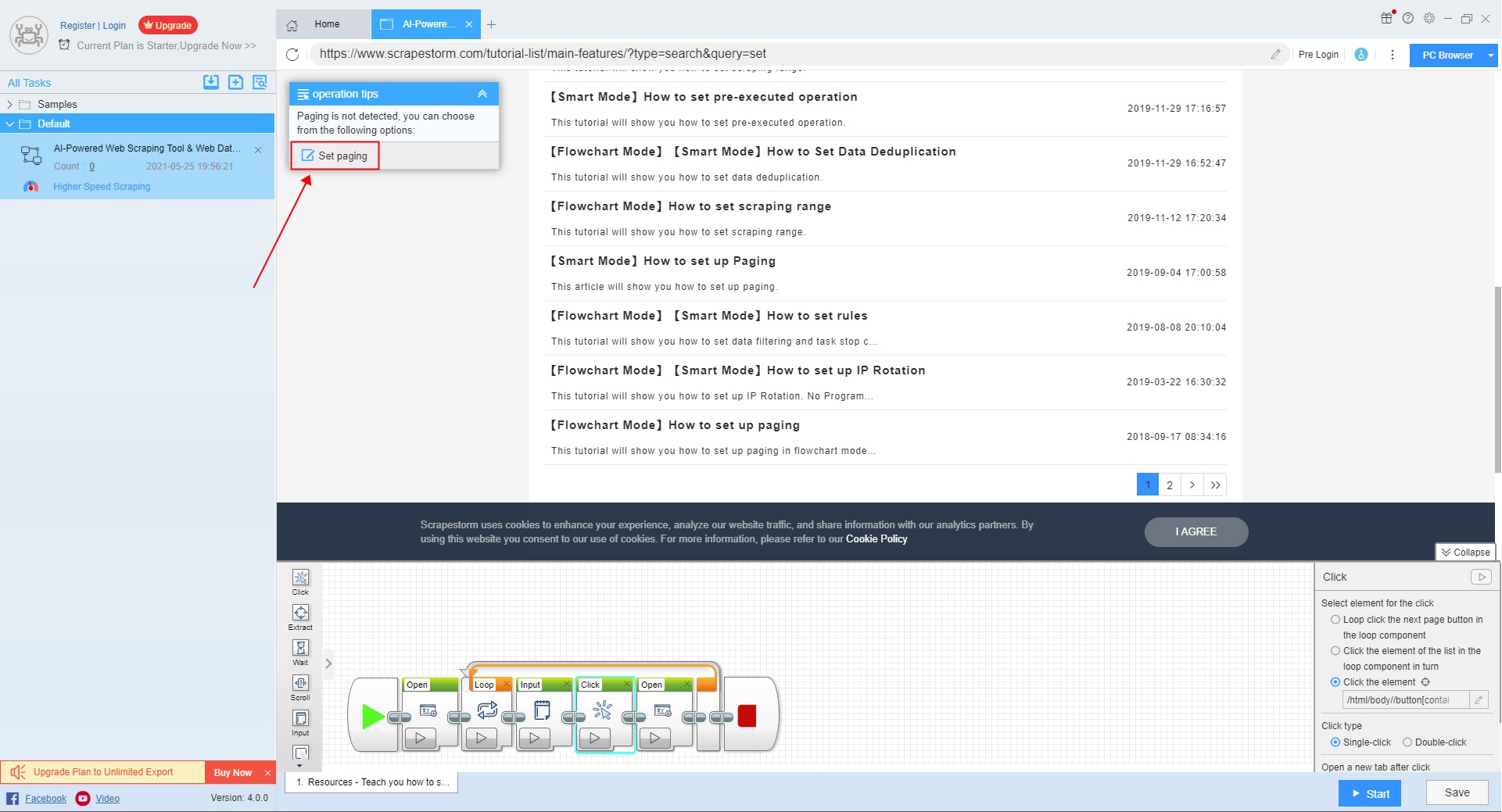Open the 'Resources - Teach you how to s...' page tab
Viewport: 1502px width, 812px height.
pyautogui.click(x=372, y=782)
